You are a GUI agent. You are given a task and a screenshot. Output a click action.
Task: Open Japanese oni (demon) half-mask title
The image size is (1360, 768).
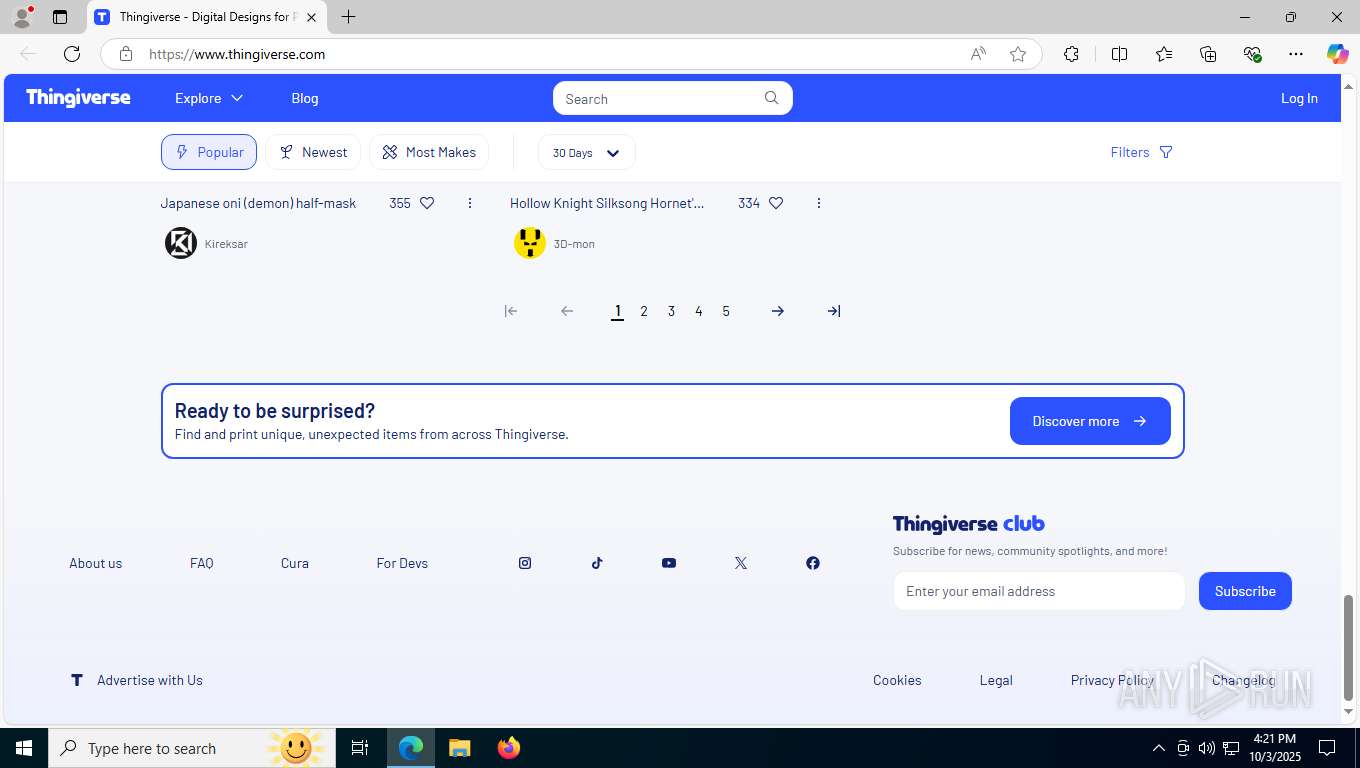(x=258, y=203)
